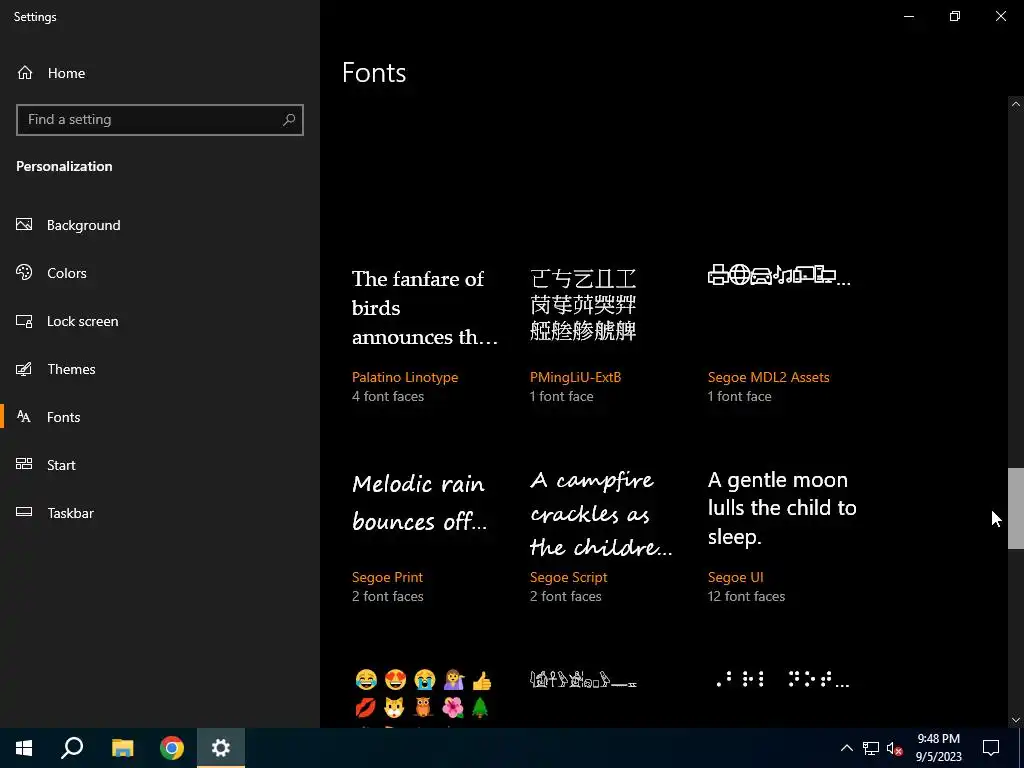Viewport: 1024px width, 768px height.
Task: Click '12 font faces' under Segoe UI
Action: [746, 596]
